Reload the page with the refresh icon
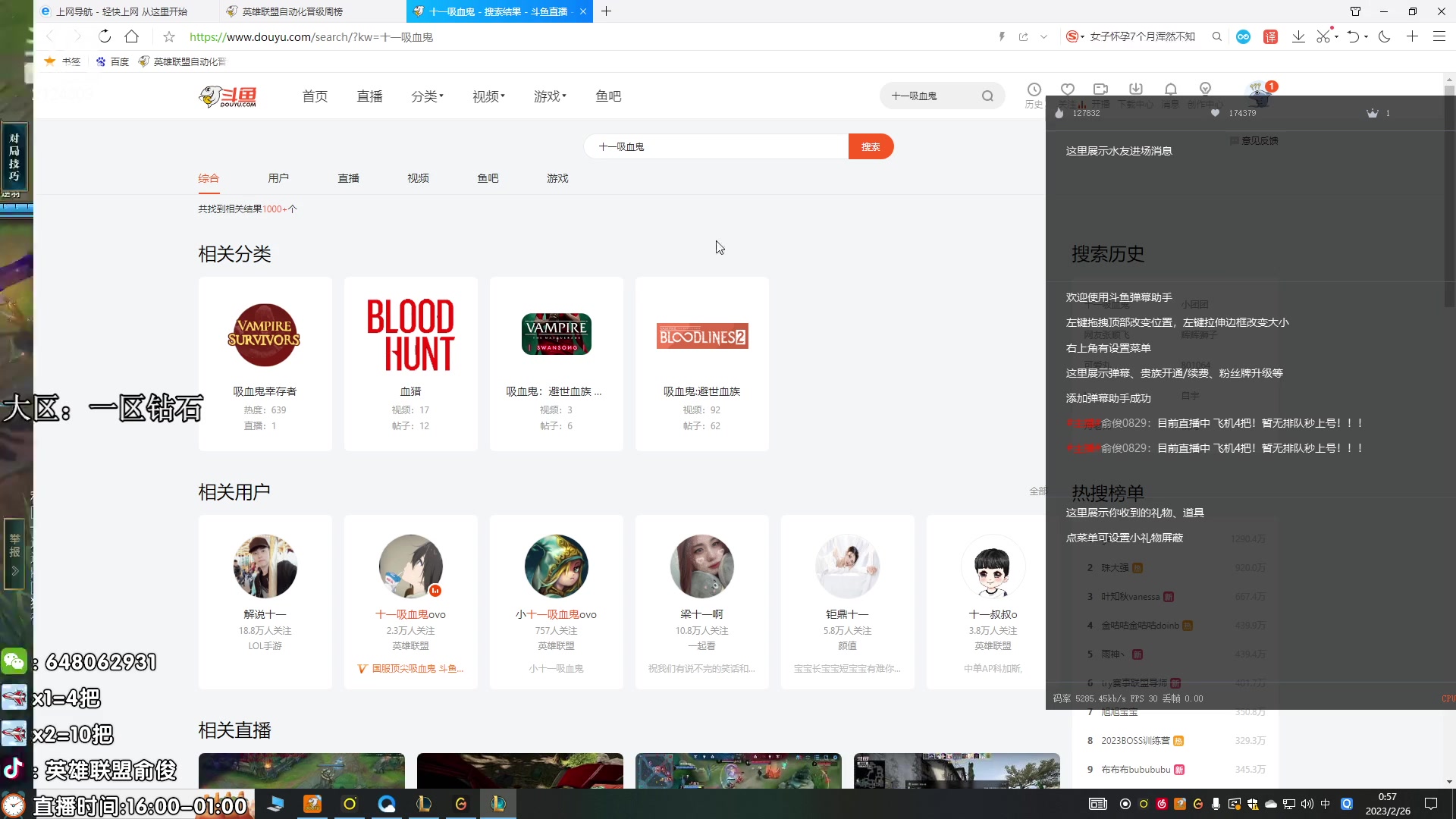 coord(105,36)
